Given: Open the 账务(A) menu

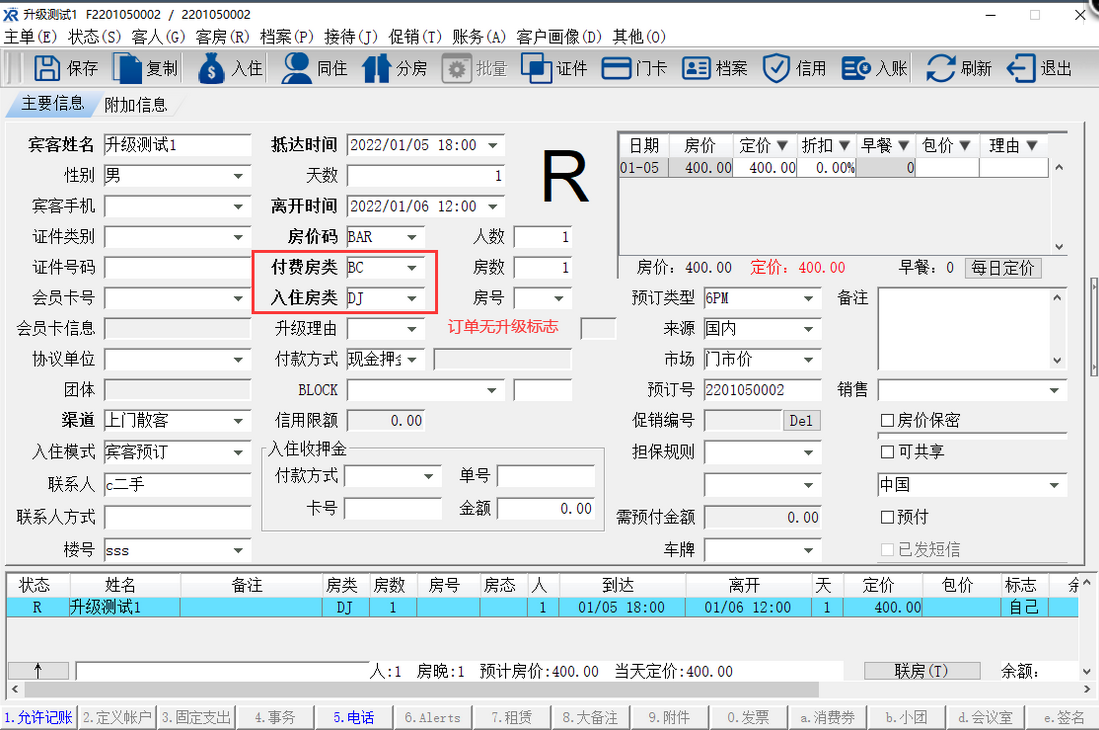Looking at the screenshot, I should 479,36.
